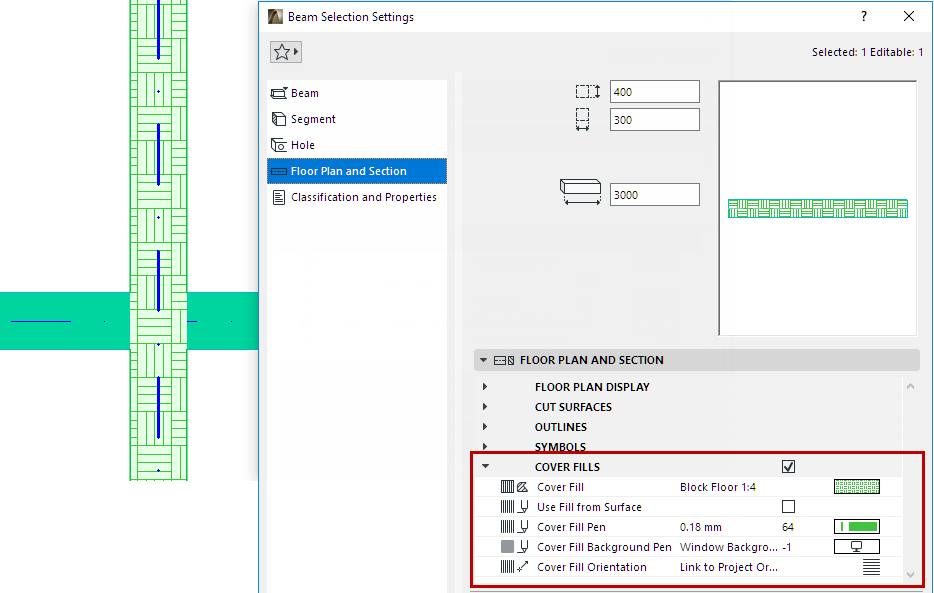Open the Cover Fill Background Pen swatch

857,547
